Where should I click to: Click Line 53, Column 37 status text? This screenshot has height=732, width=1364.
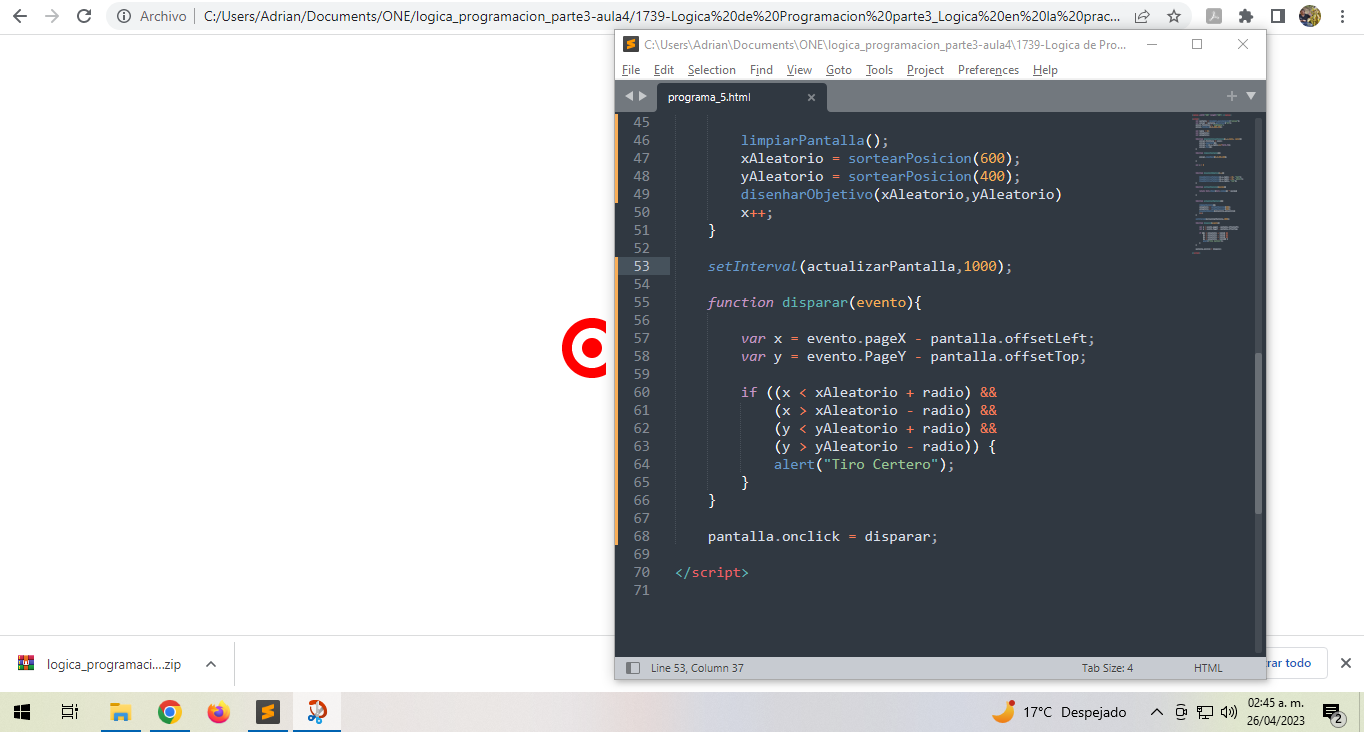tap(697, 667)
